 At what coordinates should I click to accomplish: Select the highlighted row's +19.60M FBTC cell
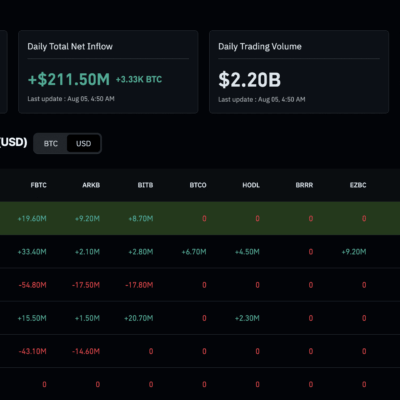32,219
